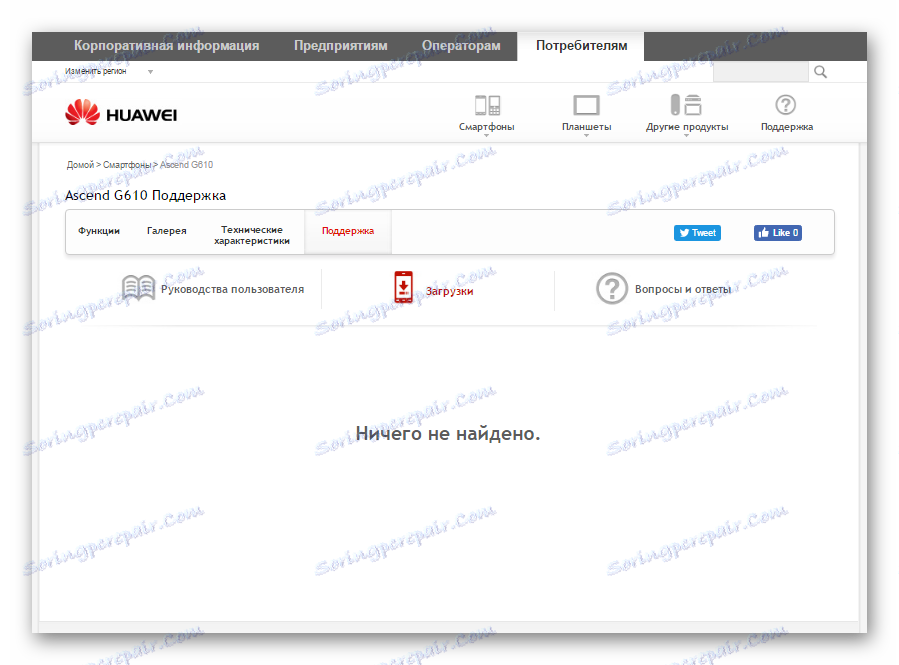Click the 'Изменить регион' label

95,72
